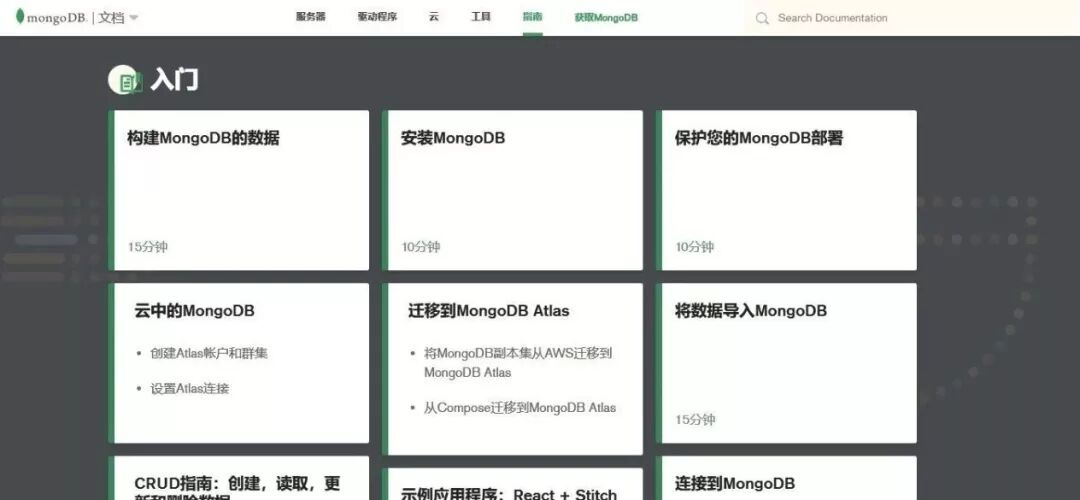Click 将MongoDB副本集从AWS迁移到 MongoDB Atlas link
Viewport: 1080px width, 500px height.
coord(518,363)
